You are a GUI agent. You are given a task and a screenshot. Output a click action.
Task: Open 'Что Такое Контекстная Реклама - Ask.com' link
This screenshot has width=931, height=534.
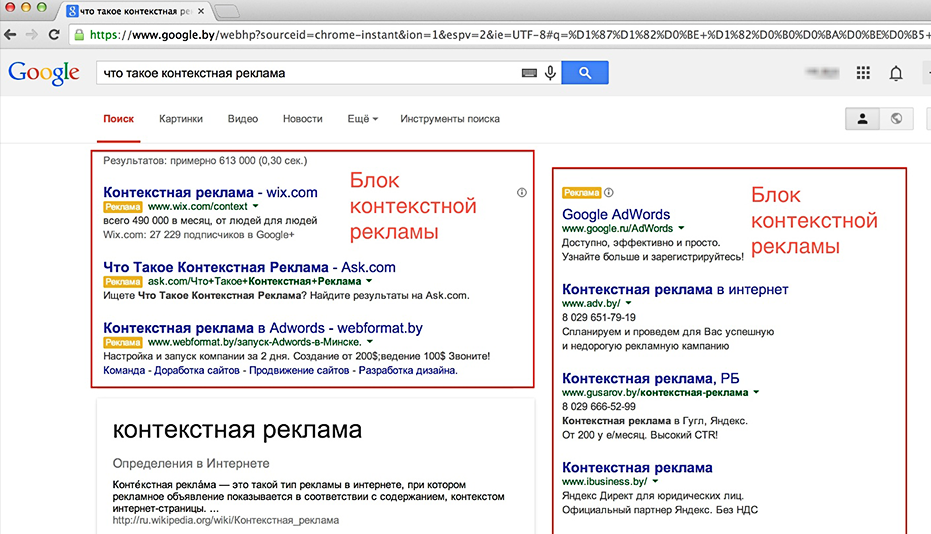click(249, 267)
